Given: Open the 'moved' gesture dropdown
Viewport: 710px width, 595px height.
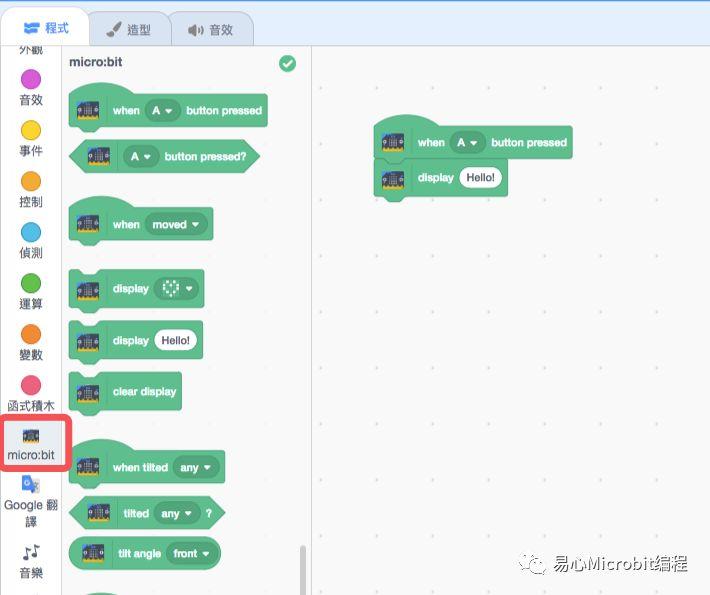Looking at the screenshot, I should [176, 225].
